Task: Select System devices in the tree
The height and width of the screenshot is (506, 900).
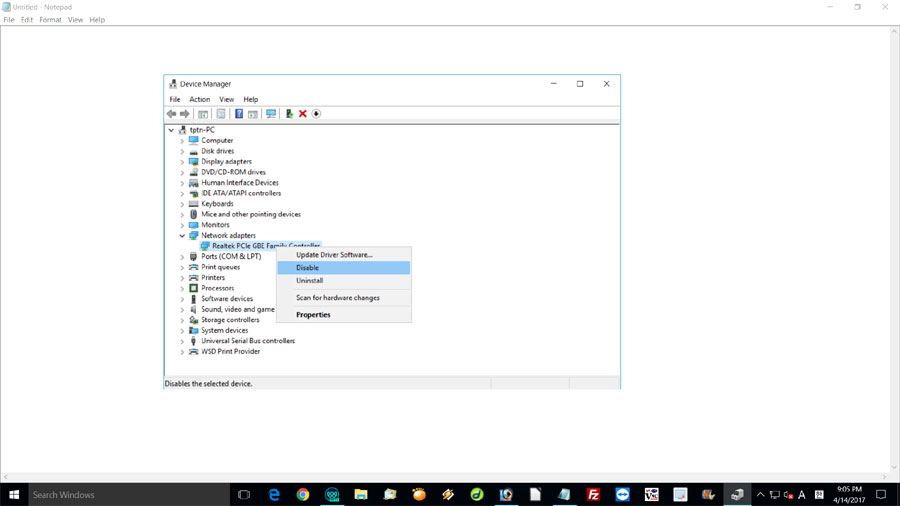Action: tap(224, 330)
